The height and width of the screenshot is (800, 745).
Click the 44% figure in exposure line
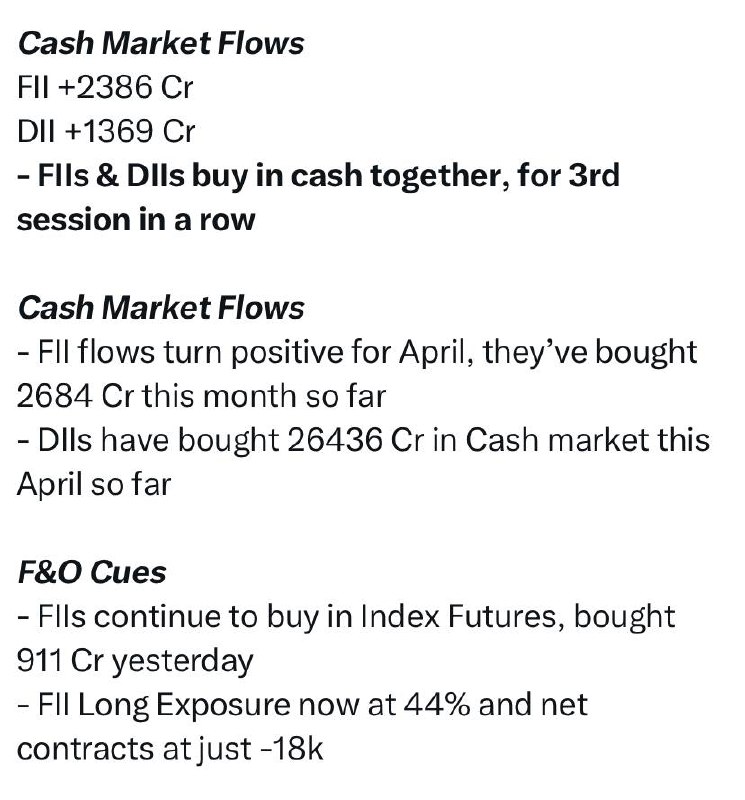pos(437,705)
